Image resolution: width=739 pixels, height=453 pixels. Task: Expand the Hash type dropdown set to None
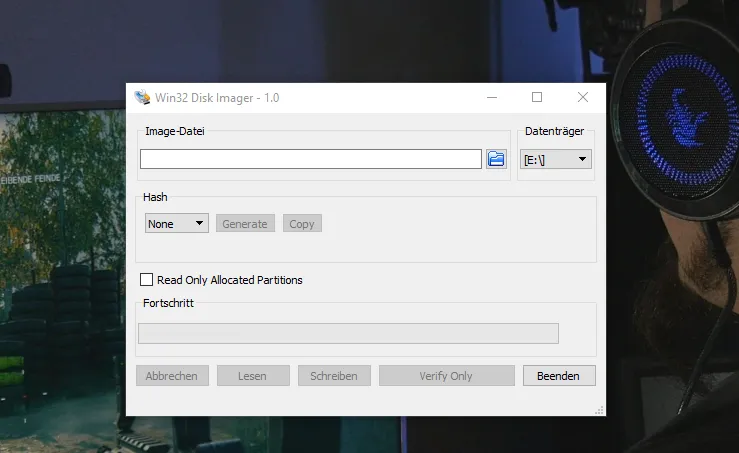(x=177, y=223)
